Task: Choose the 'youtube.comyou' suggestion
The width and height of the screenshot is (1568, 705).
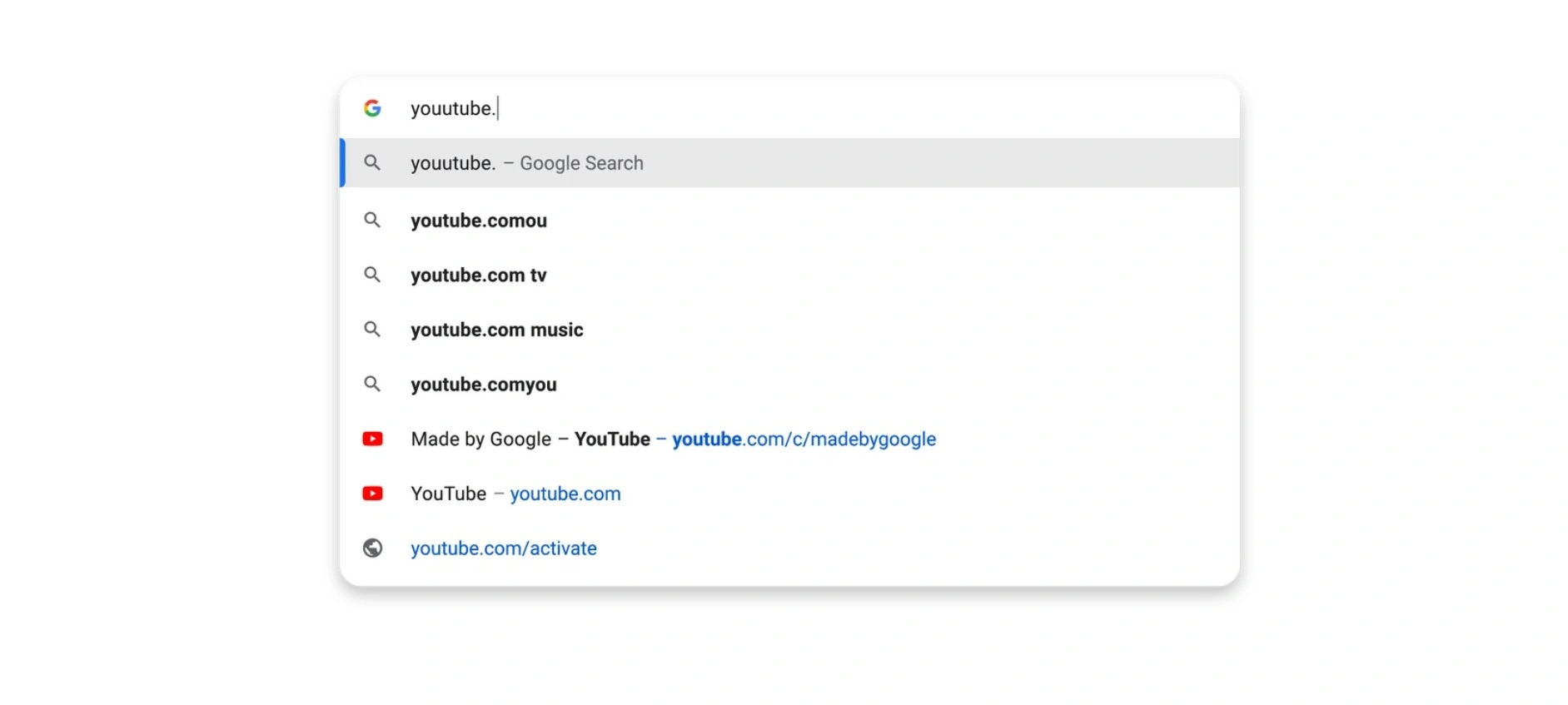Action: tap(789, 385)
